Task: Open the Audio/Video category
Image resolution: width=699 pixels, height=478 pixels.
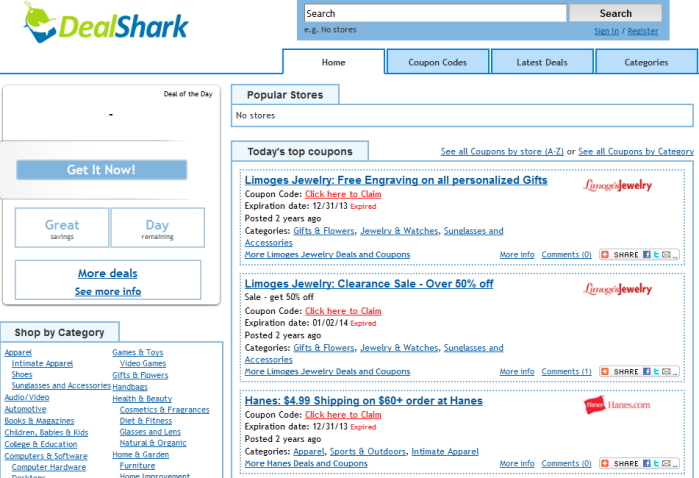Action: [27, 397]
